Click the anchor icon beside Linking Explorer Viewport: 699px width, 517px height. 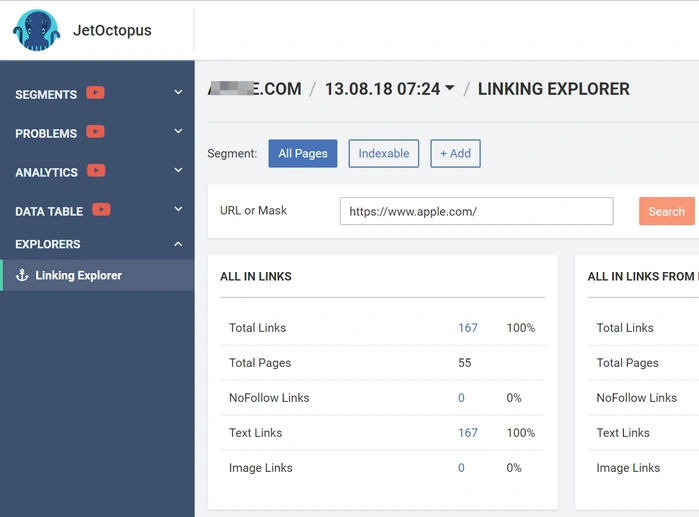point(22,275)
